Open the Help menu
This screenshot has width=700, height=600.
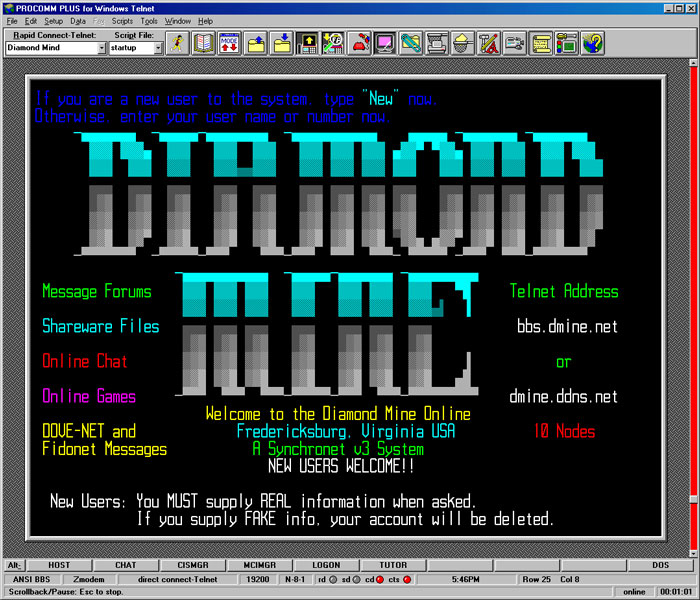pos(205,21)
